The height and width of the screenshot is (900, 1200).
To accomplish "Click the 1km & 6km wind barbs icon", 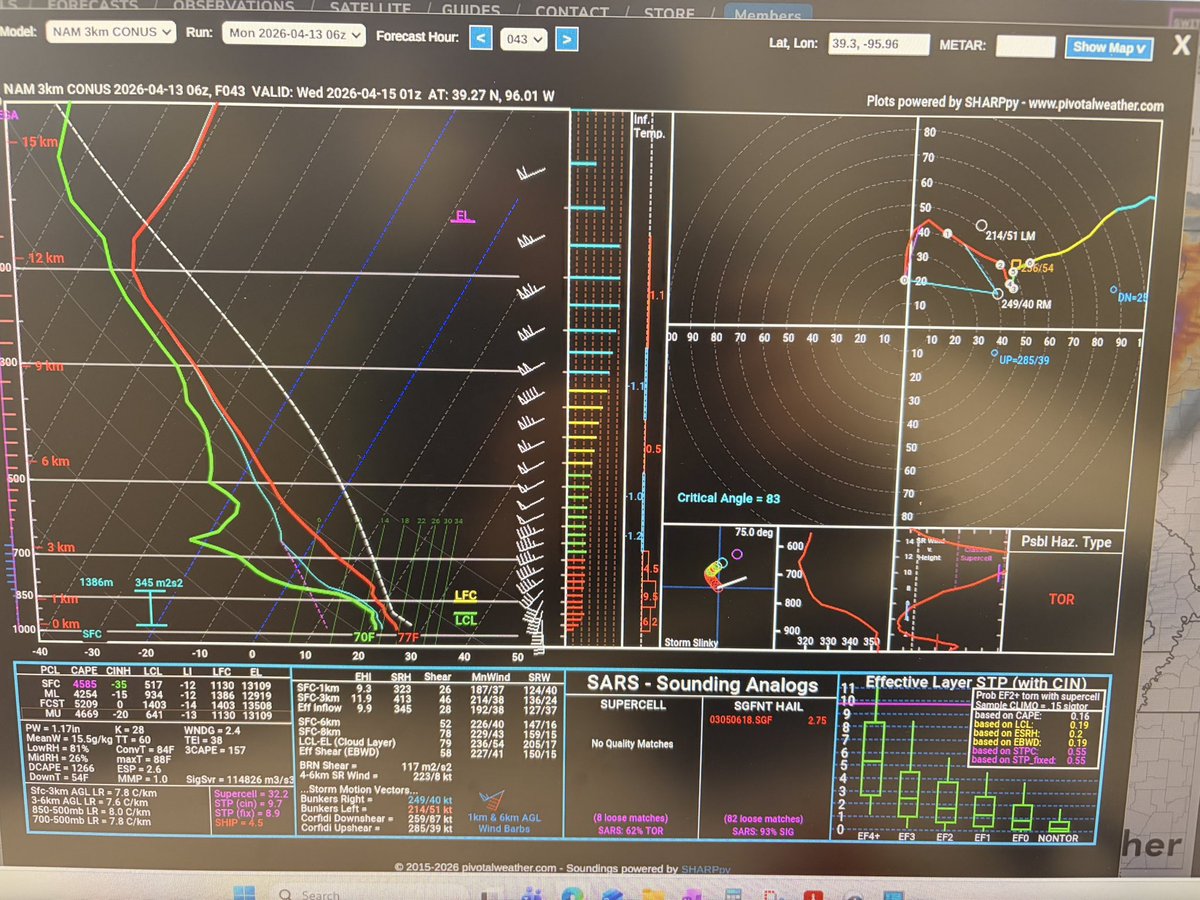I will (493, 798).
